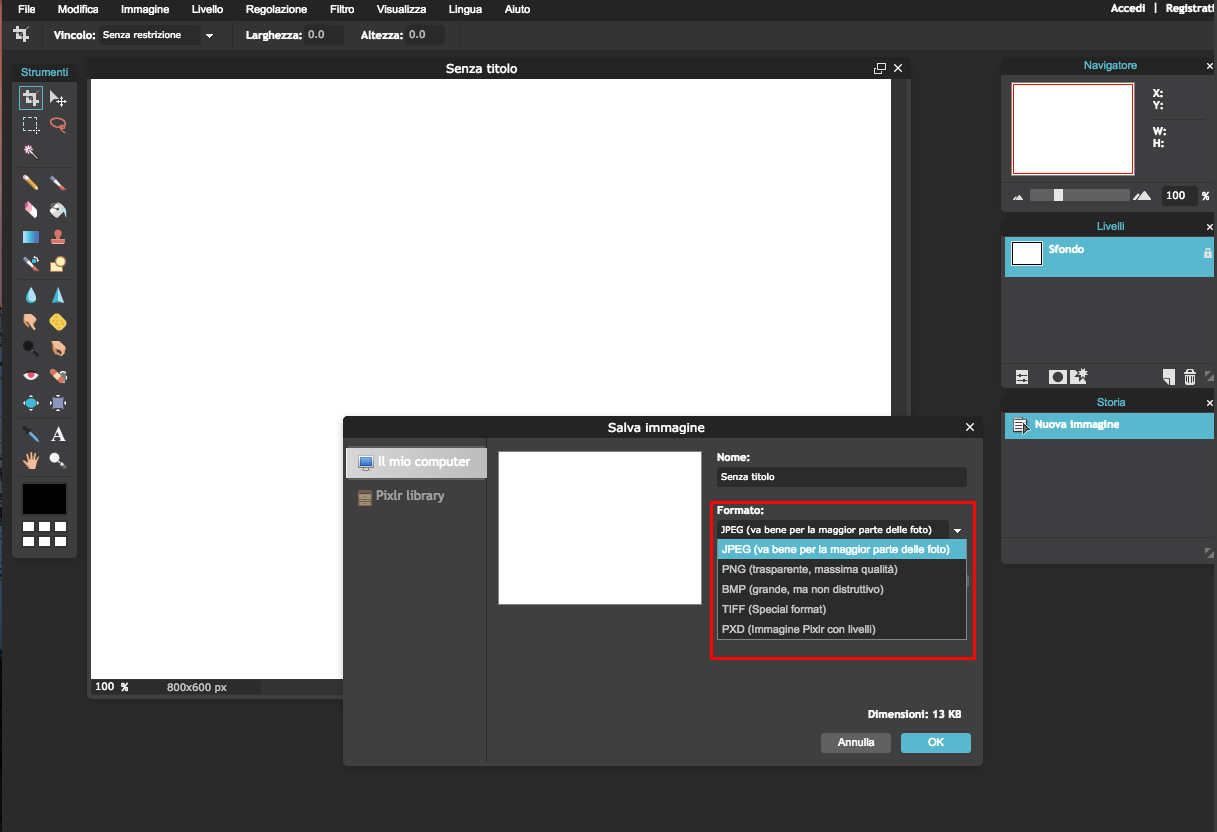
Task: Switch to the Il mio computer tab
Action: pyautogui.click(x=415, y=462)
